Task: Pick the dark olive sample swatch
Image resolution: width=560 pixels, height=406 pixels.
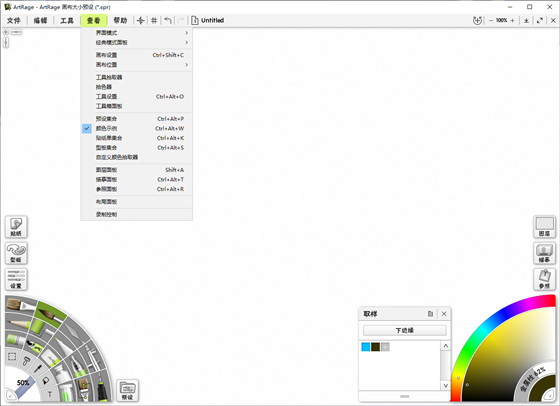Action: tap(375, 347)
